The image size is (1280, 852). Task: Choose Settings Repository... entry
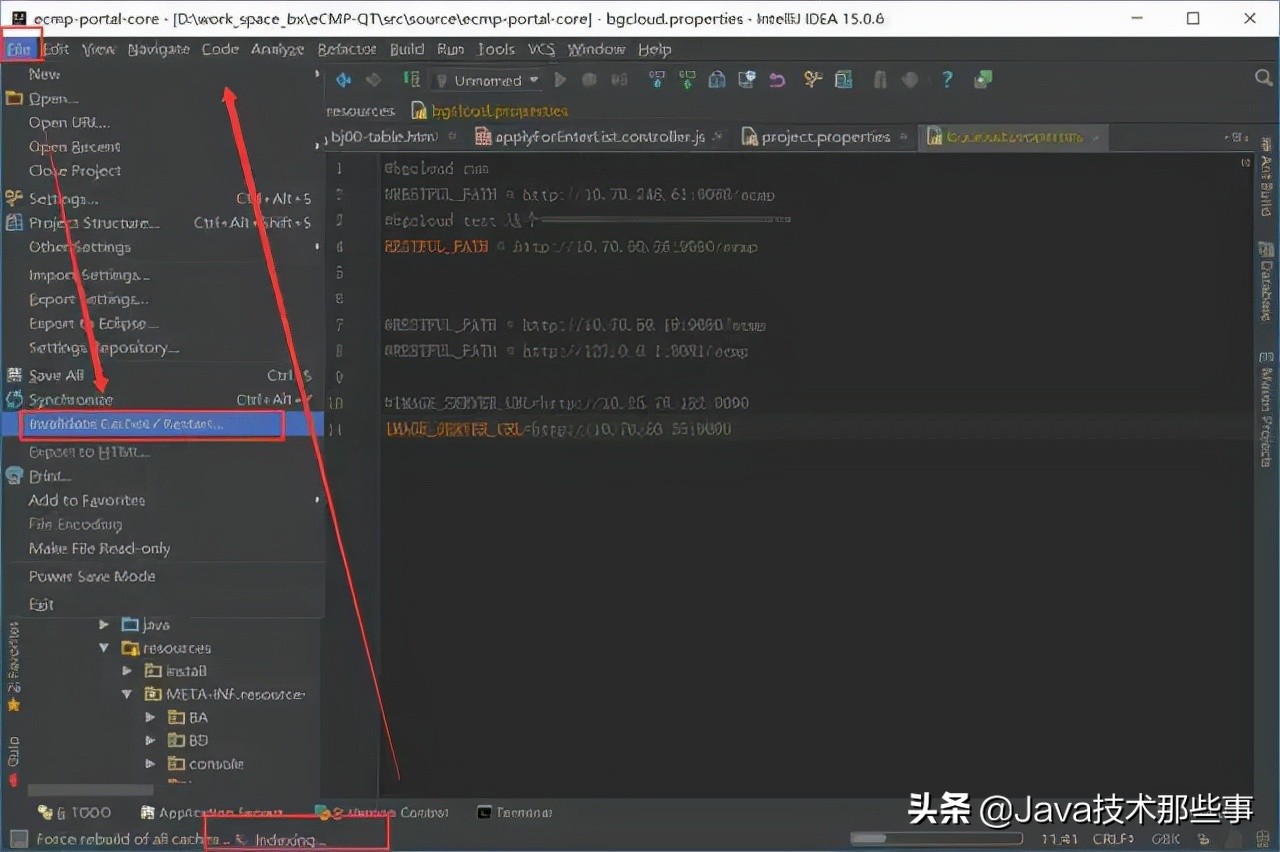coord(162,347)
